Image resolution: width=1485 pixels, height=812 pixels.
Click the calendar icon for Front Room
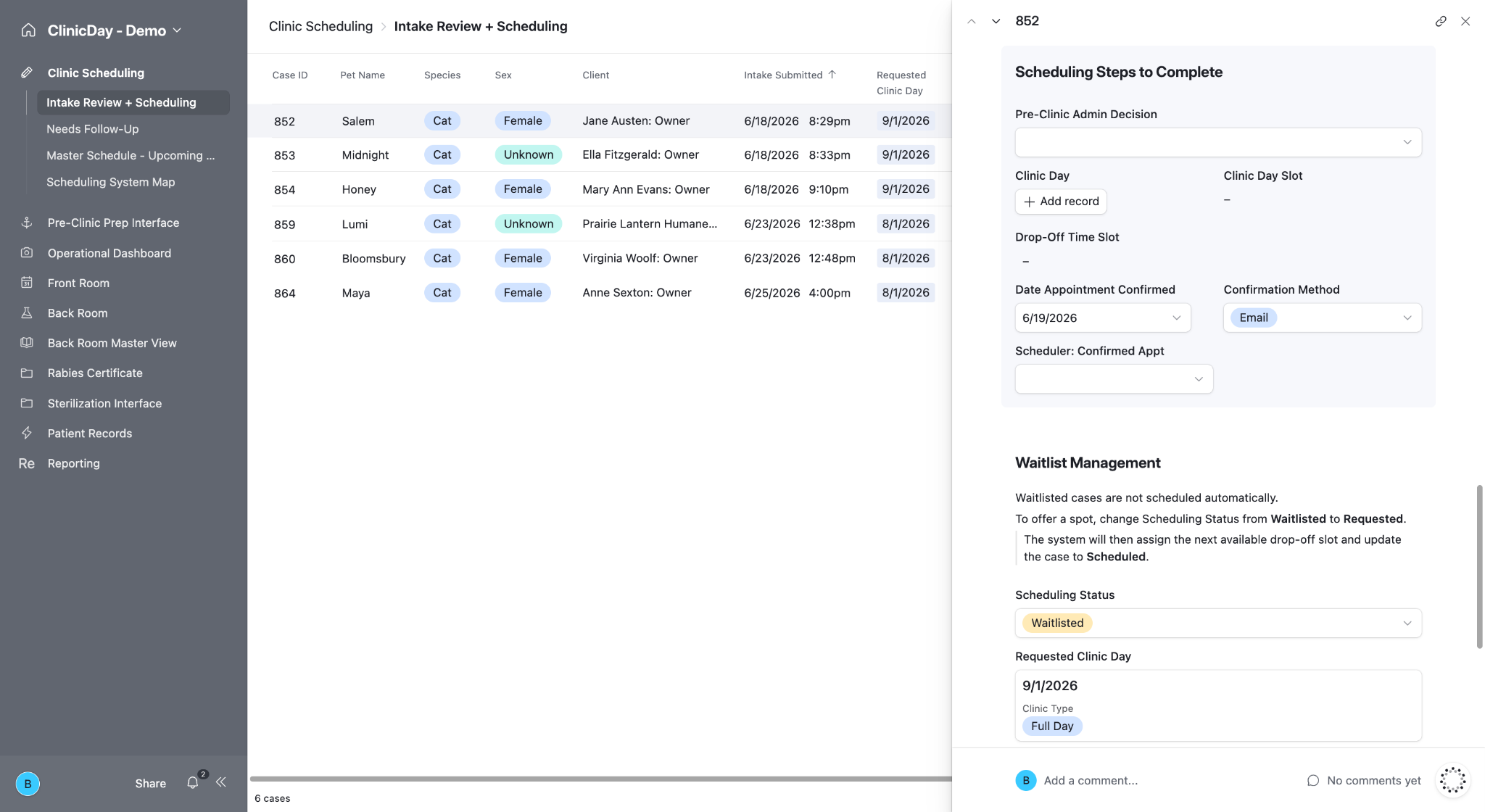(x=27, y=283)
